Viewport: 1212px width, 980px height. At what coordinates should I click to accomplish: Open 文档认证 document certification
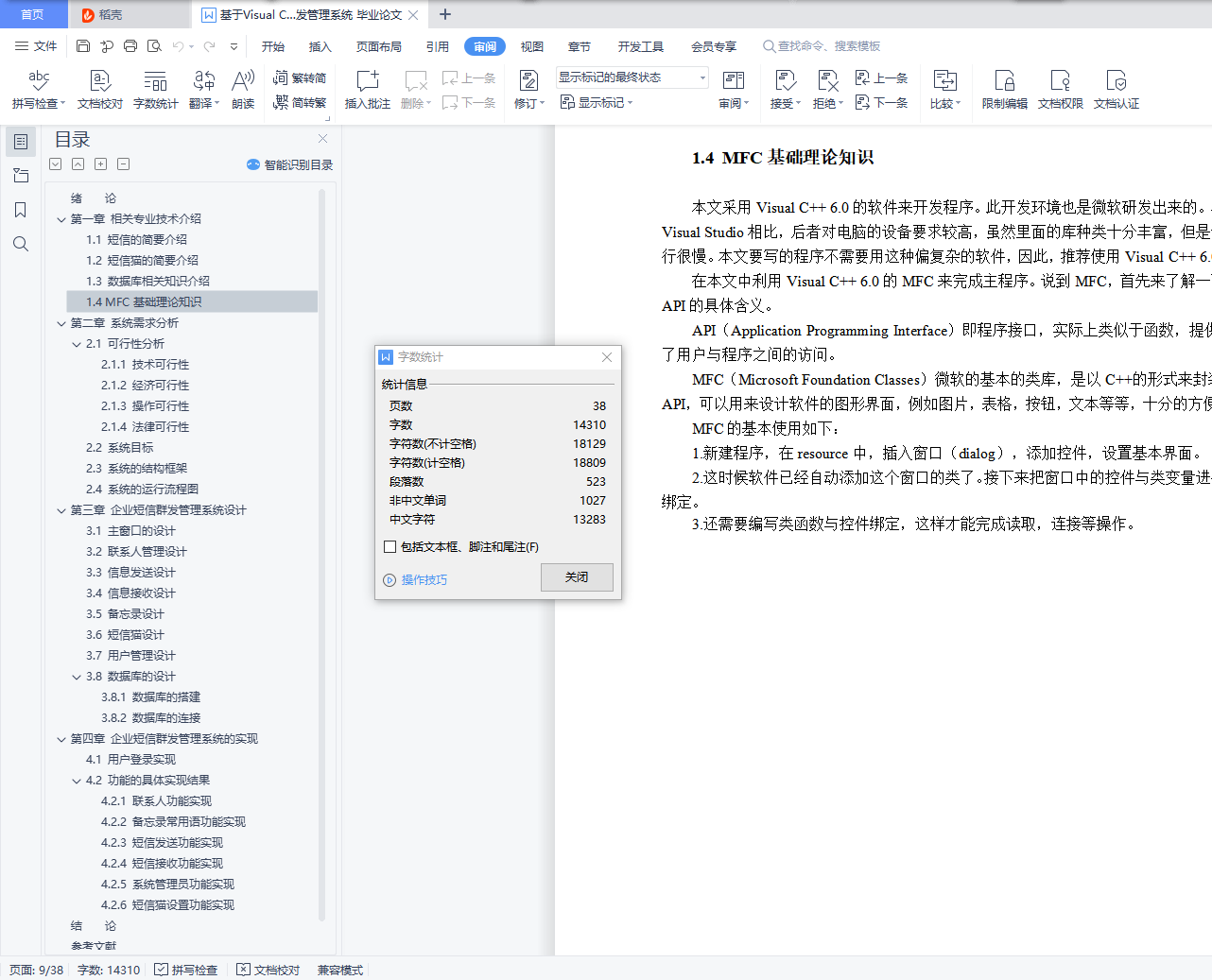tap(1116, 89)
